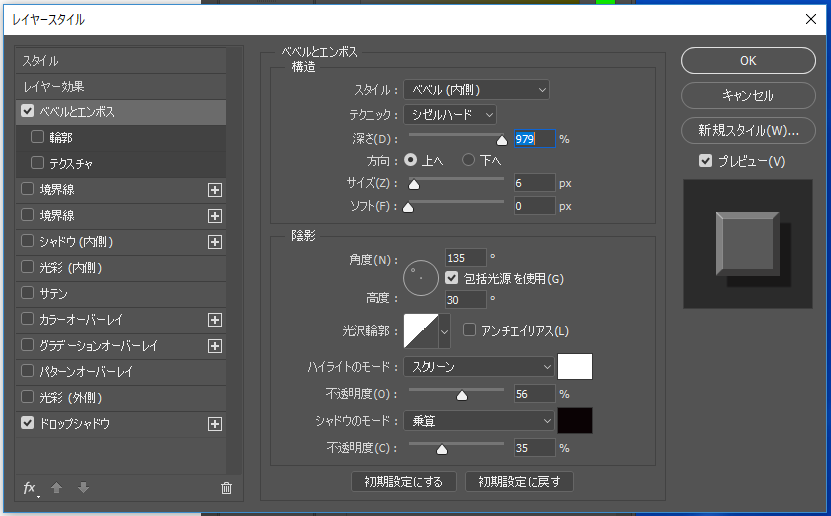Image resolution: width=831 pixels, height=516 pixels.
Task: Click the trash delete effect icon
Action: (226, 488)
